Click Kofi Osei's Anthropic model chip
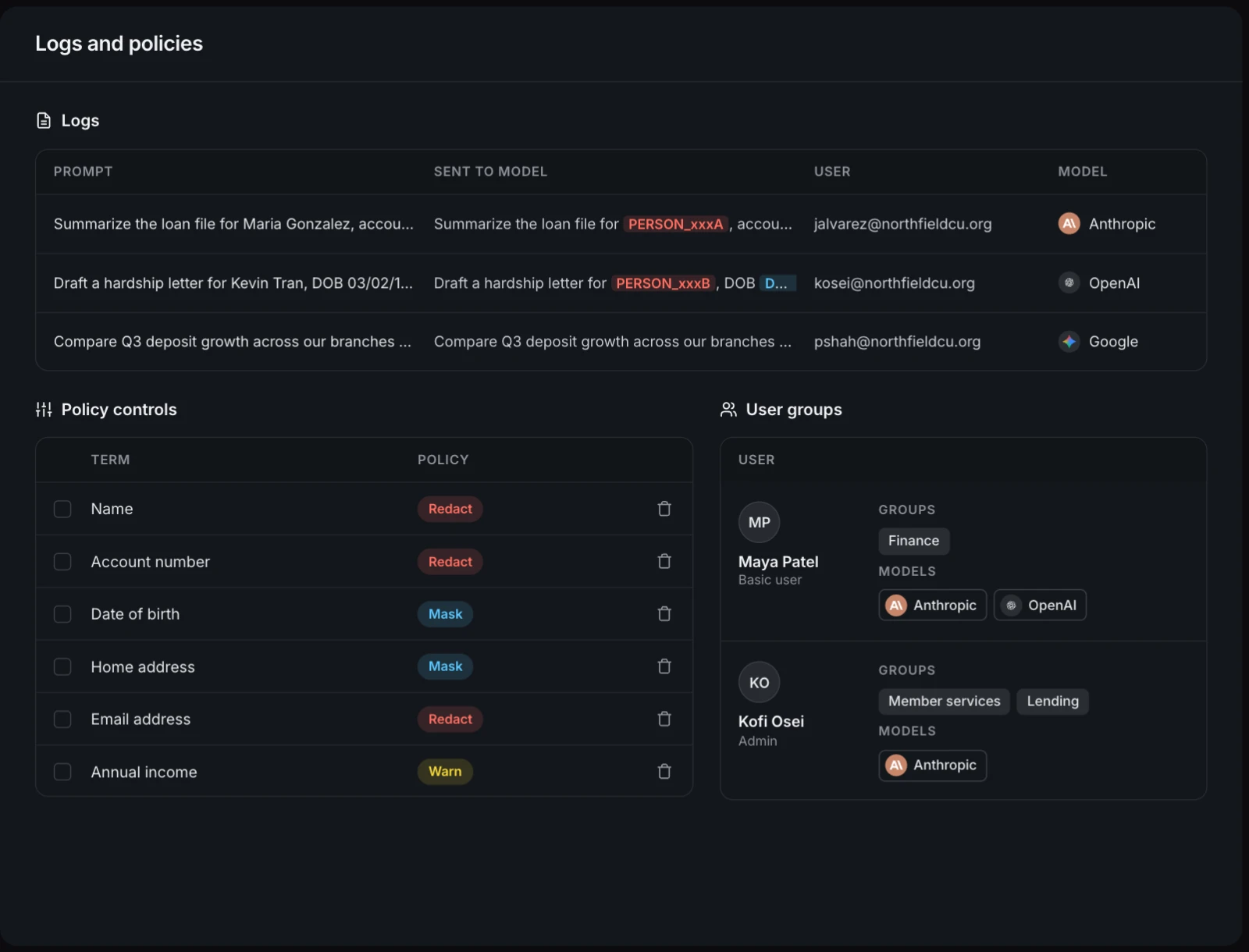 click(932, 766)
